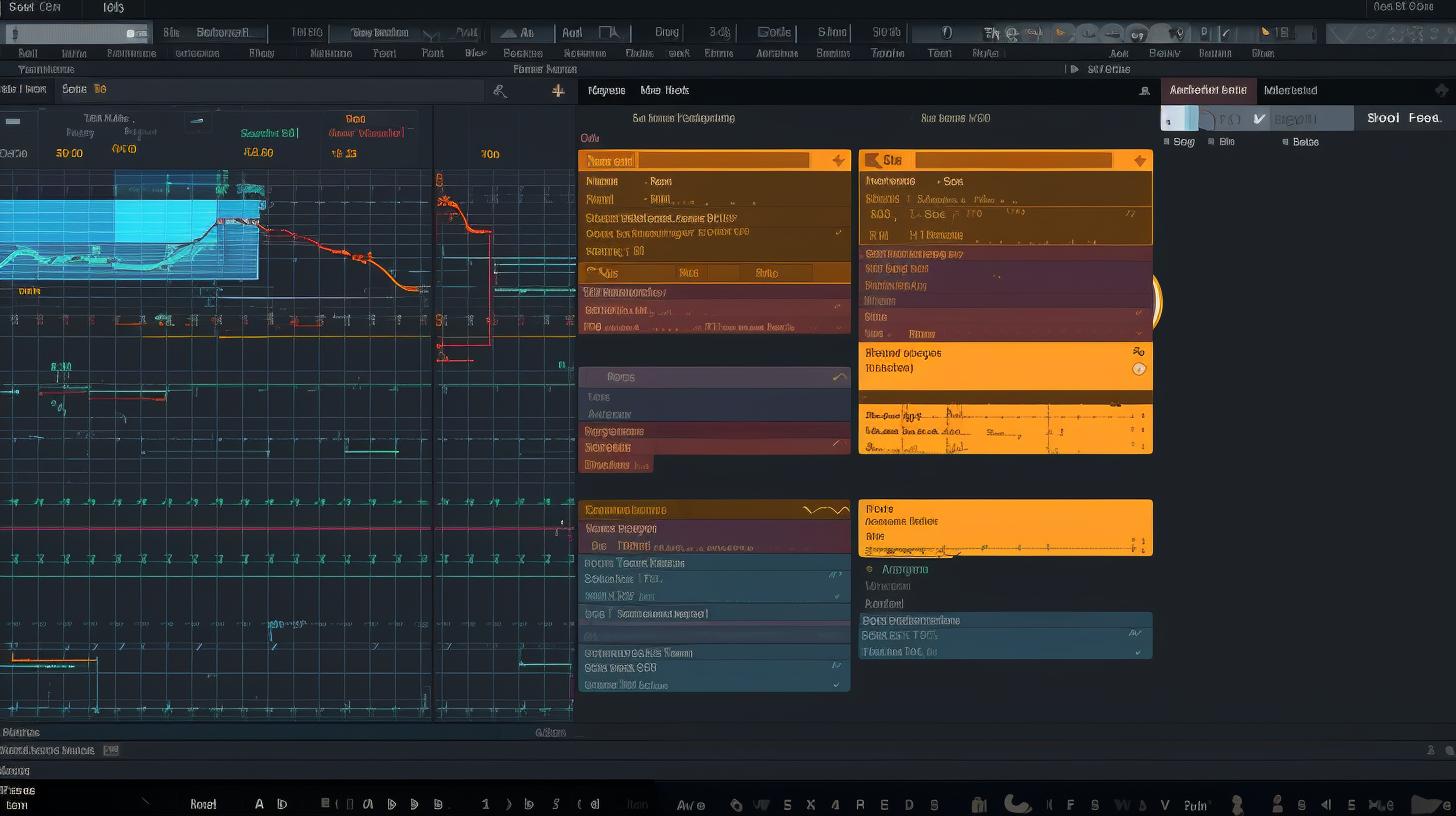1456x816 pixels.
Task: Switch to the Kayens tab
Action: coord(607,91)
